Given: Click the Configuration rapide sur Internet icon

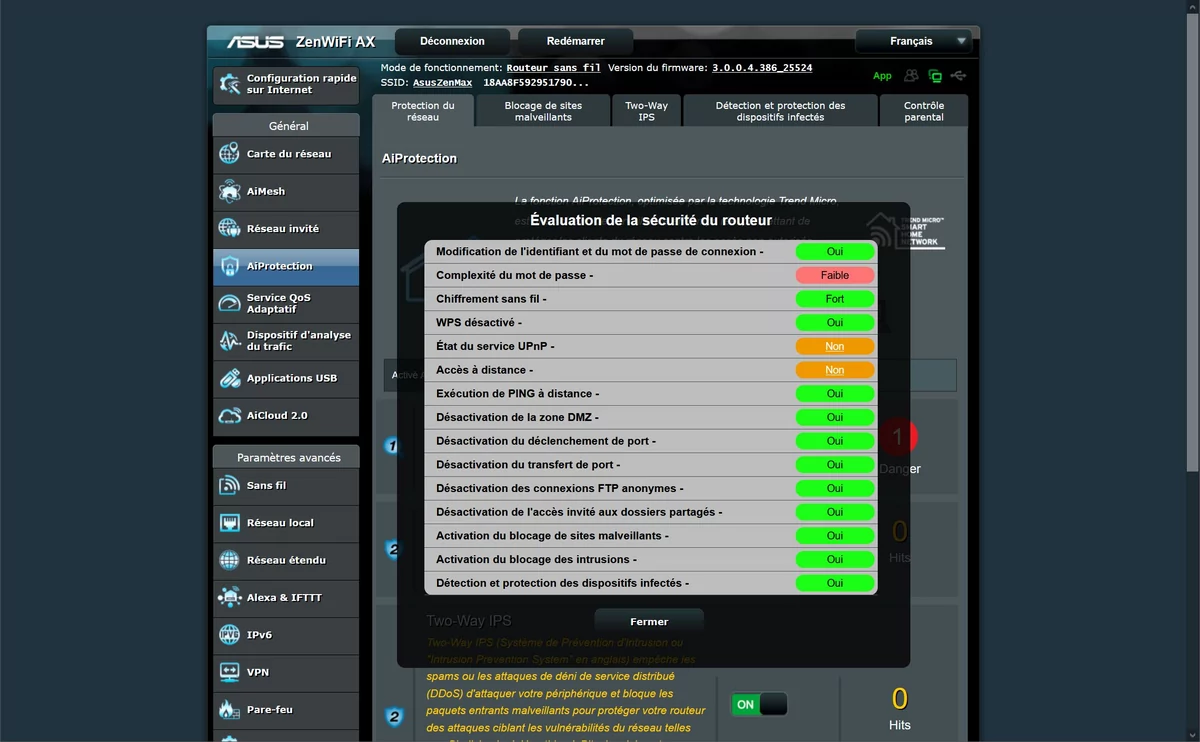Looking at the screenshot, I should coord(229,84).
